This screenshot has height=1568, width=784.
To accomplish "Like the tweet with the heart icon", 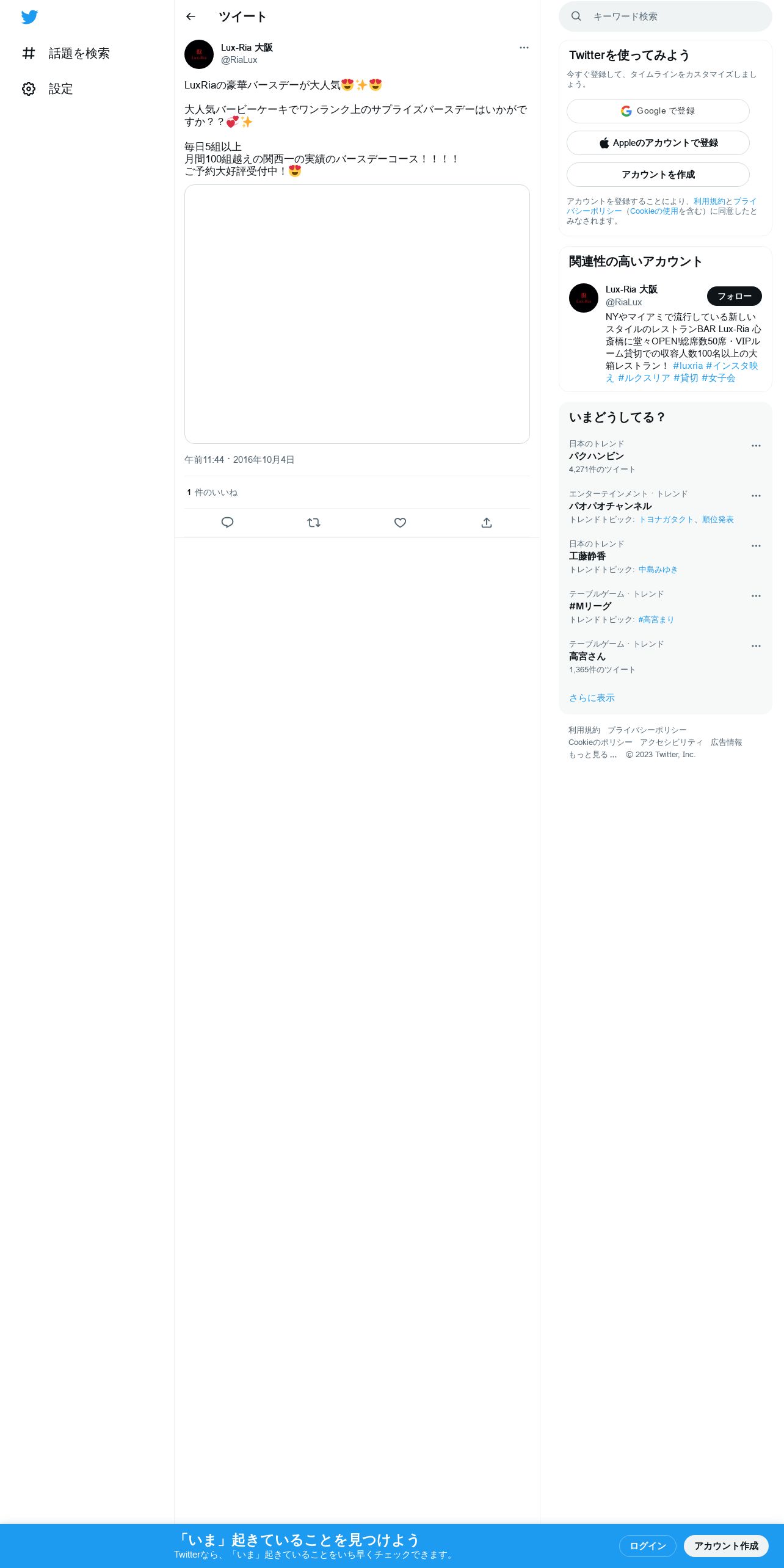I will click(400, 523).
